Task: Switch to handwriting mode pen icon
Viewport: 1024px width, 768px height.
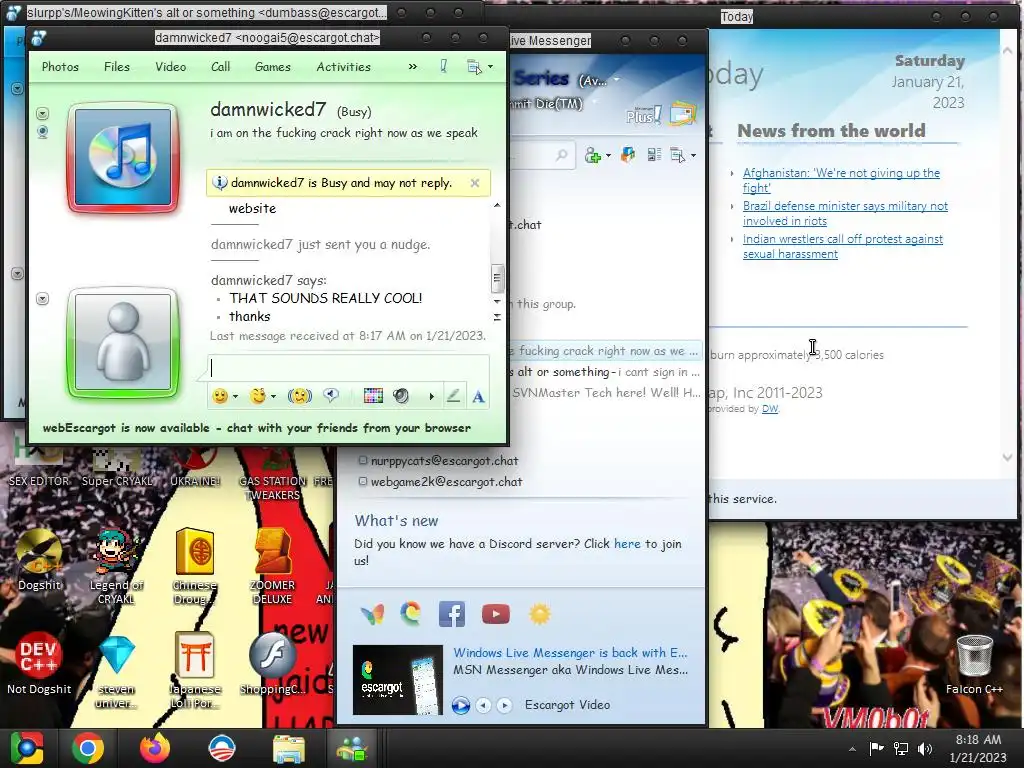Action: coord(453,396)
